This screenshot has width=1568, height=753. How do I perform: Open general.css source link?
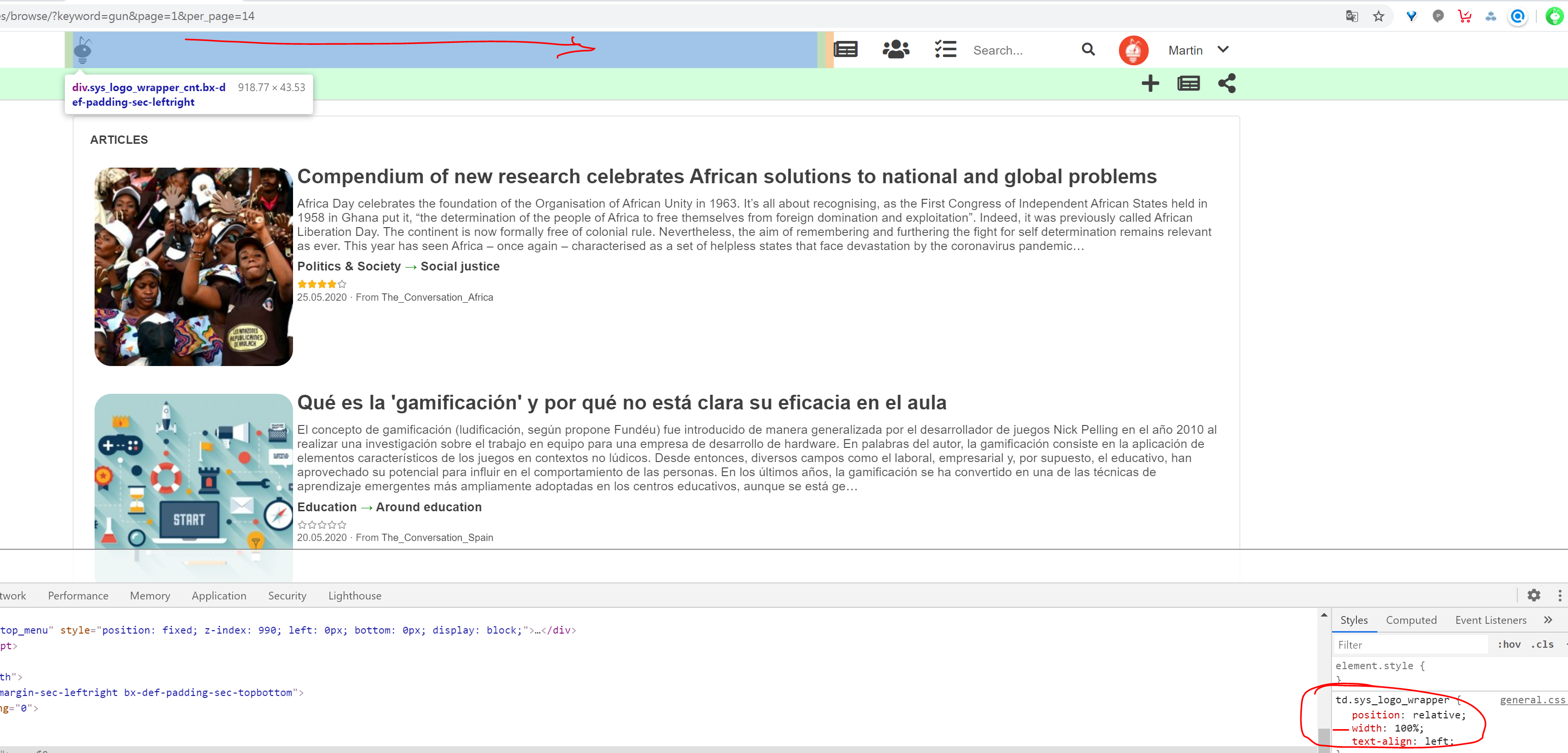(1531, 699)
